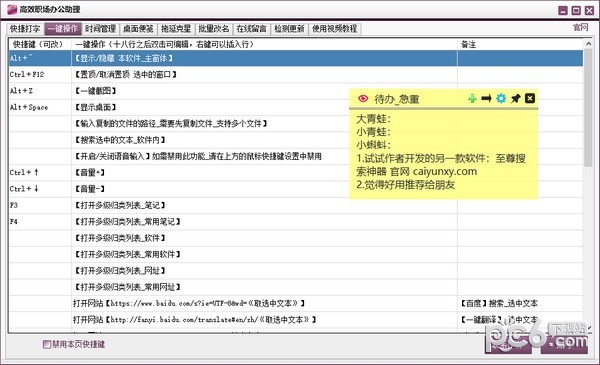Toggle the eye icon on the sticky note
The height and width of the screenshot is (365, 600).
(363, 99)
